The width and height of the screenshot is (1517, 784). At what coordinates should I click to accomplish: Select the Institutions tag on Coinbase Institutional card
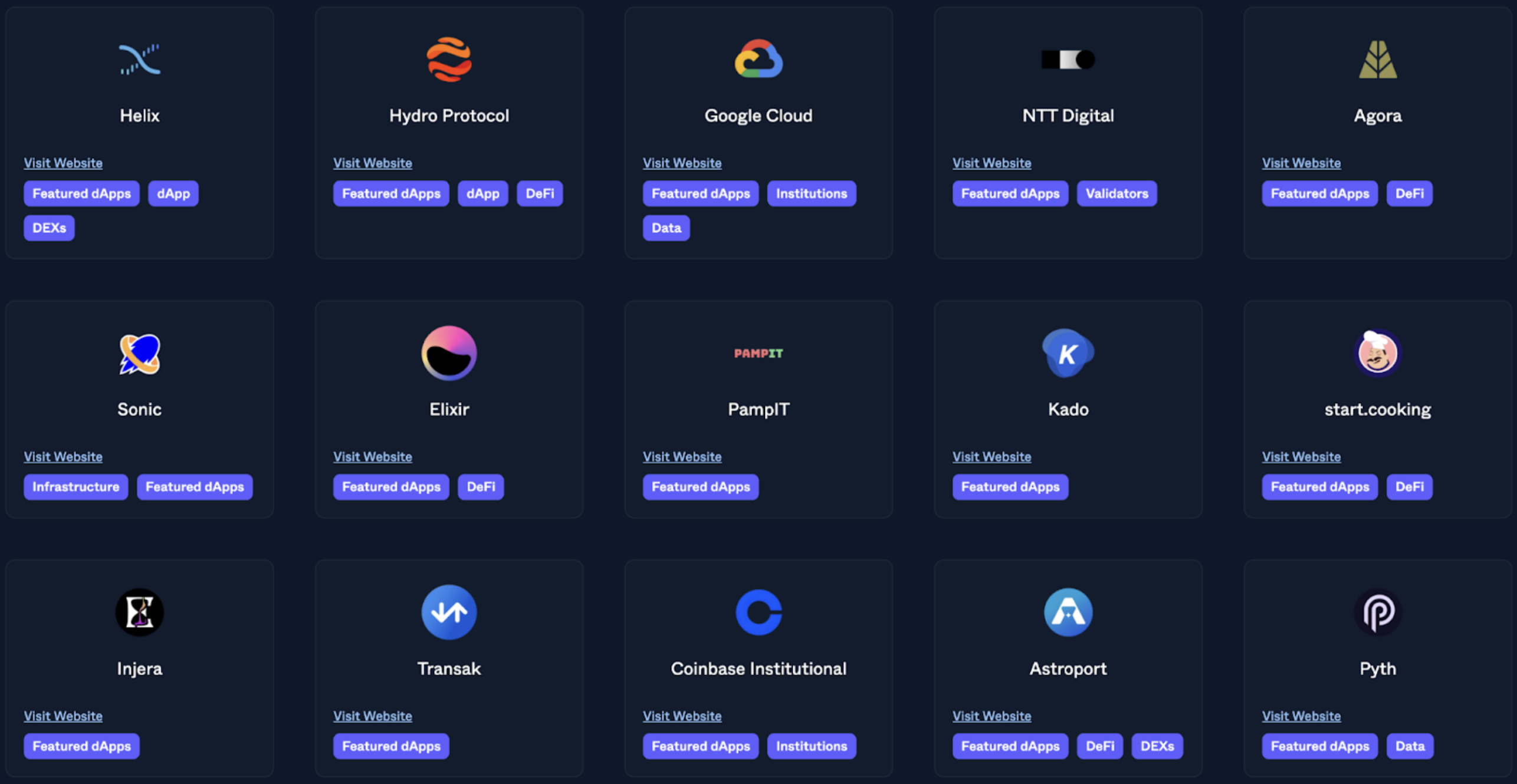812,746
